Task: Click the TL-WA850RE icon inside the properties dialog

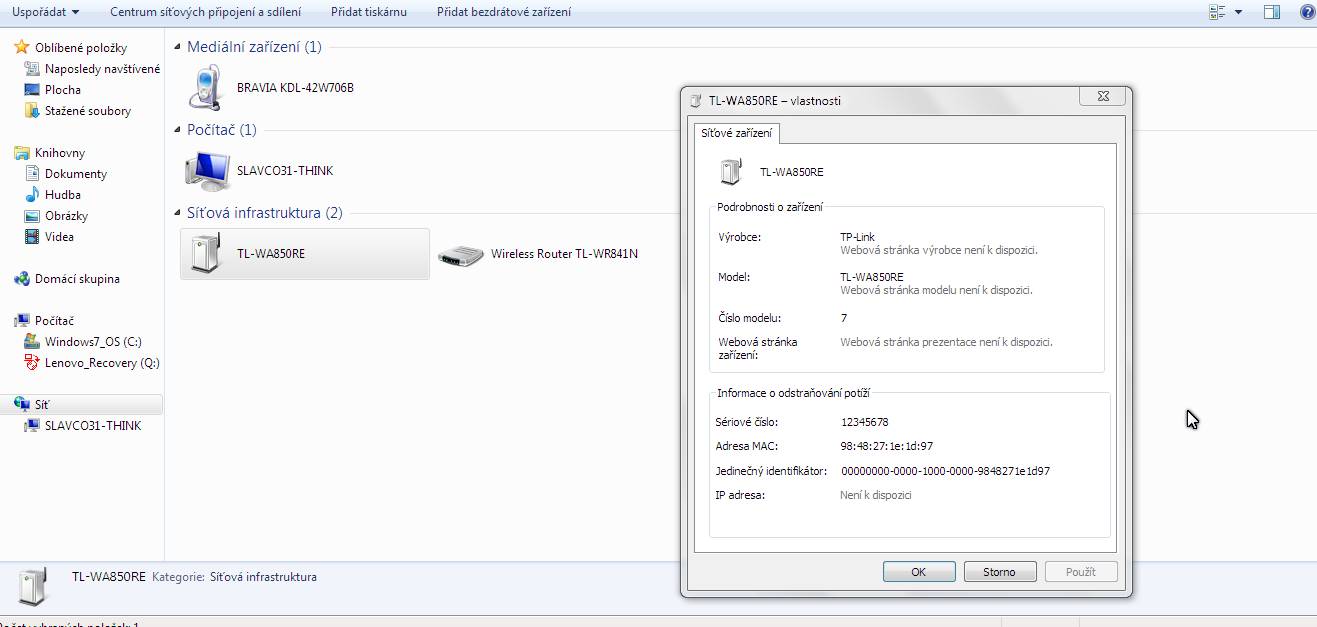Action: point(731,171)
